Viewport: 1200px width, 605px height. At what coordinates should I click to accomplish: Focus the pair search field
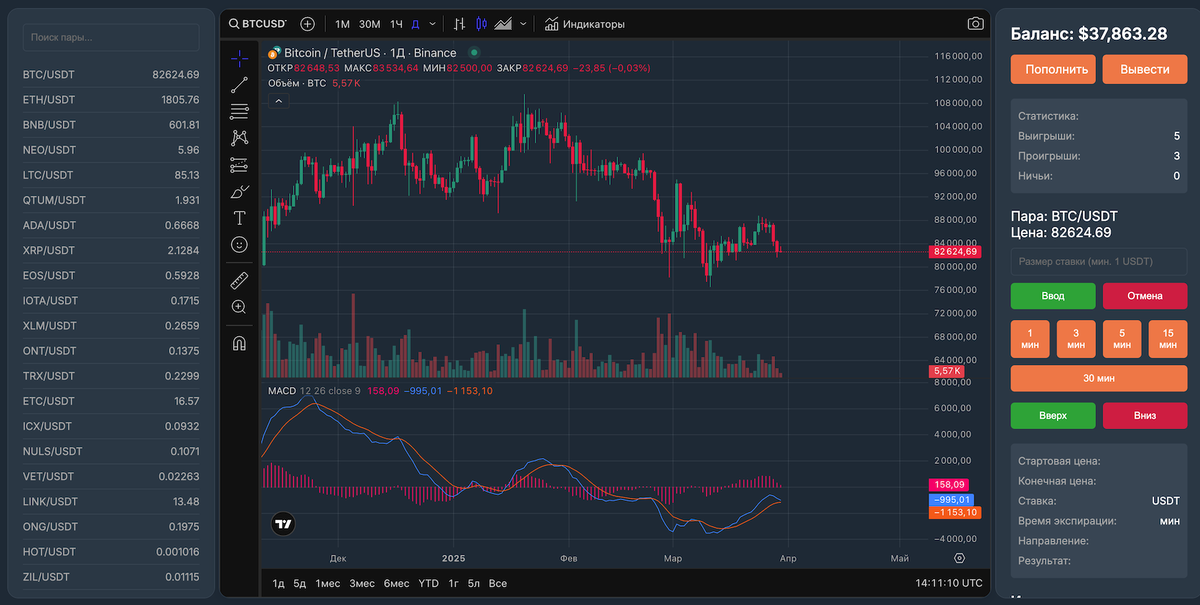pos(111,37)
